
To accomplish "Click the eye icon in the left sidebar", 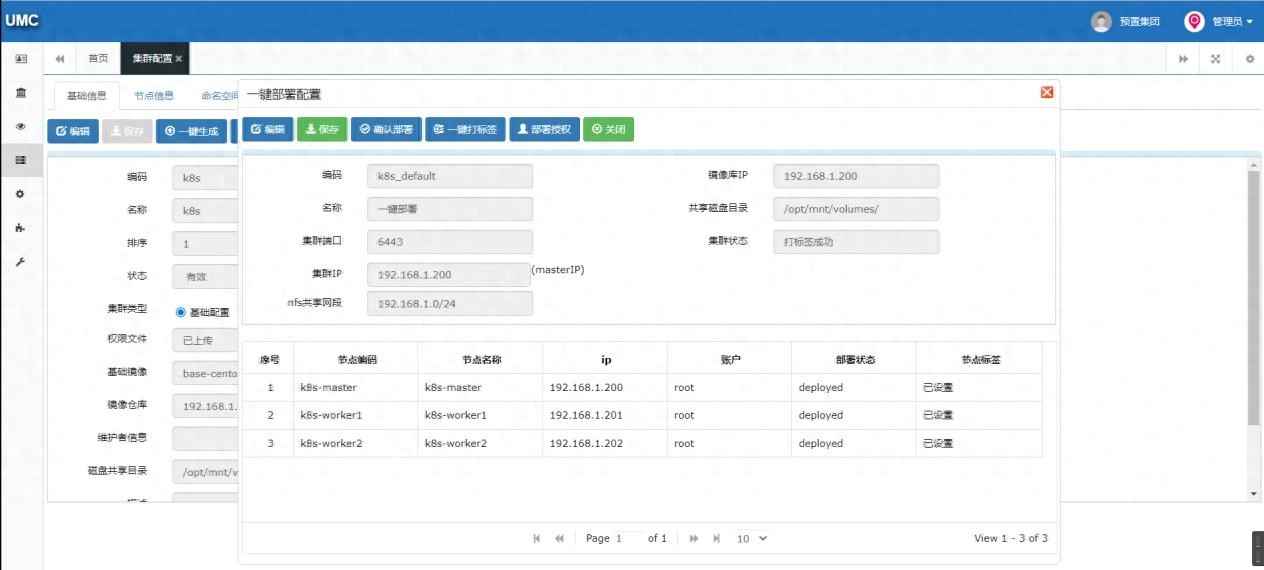I will pyautogui.click(x=21, y=127).
